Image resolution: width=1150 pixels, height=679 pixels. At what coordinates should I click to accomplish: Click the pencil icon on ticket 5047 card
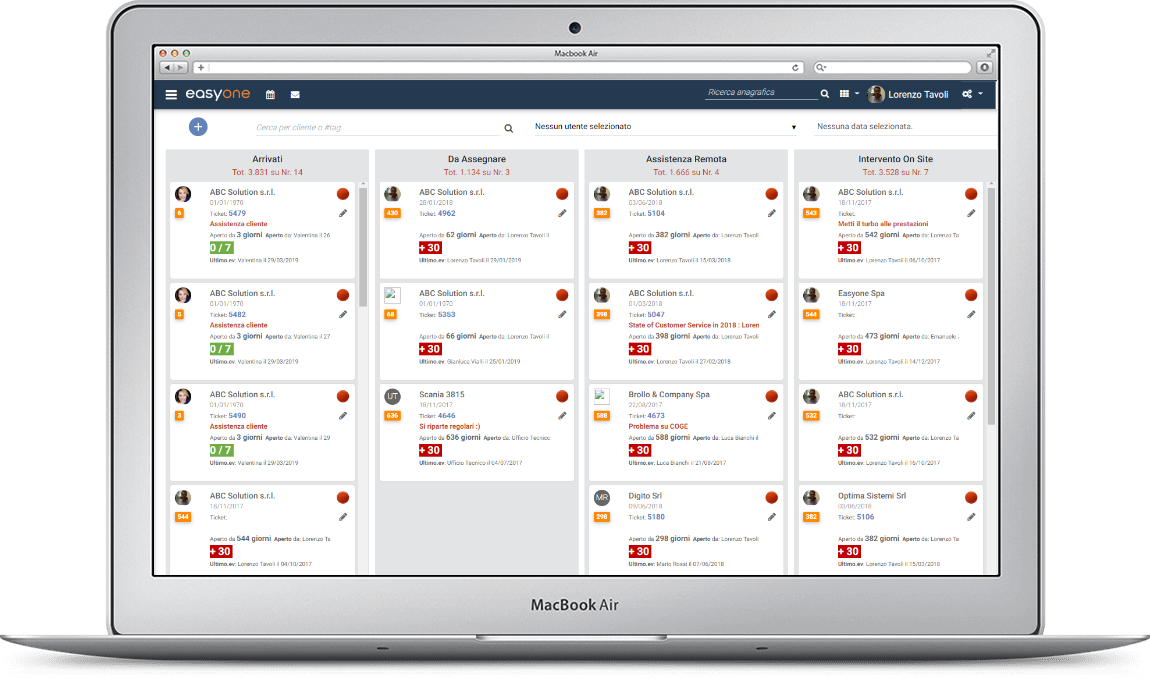tap(772, 315)
